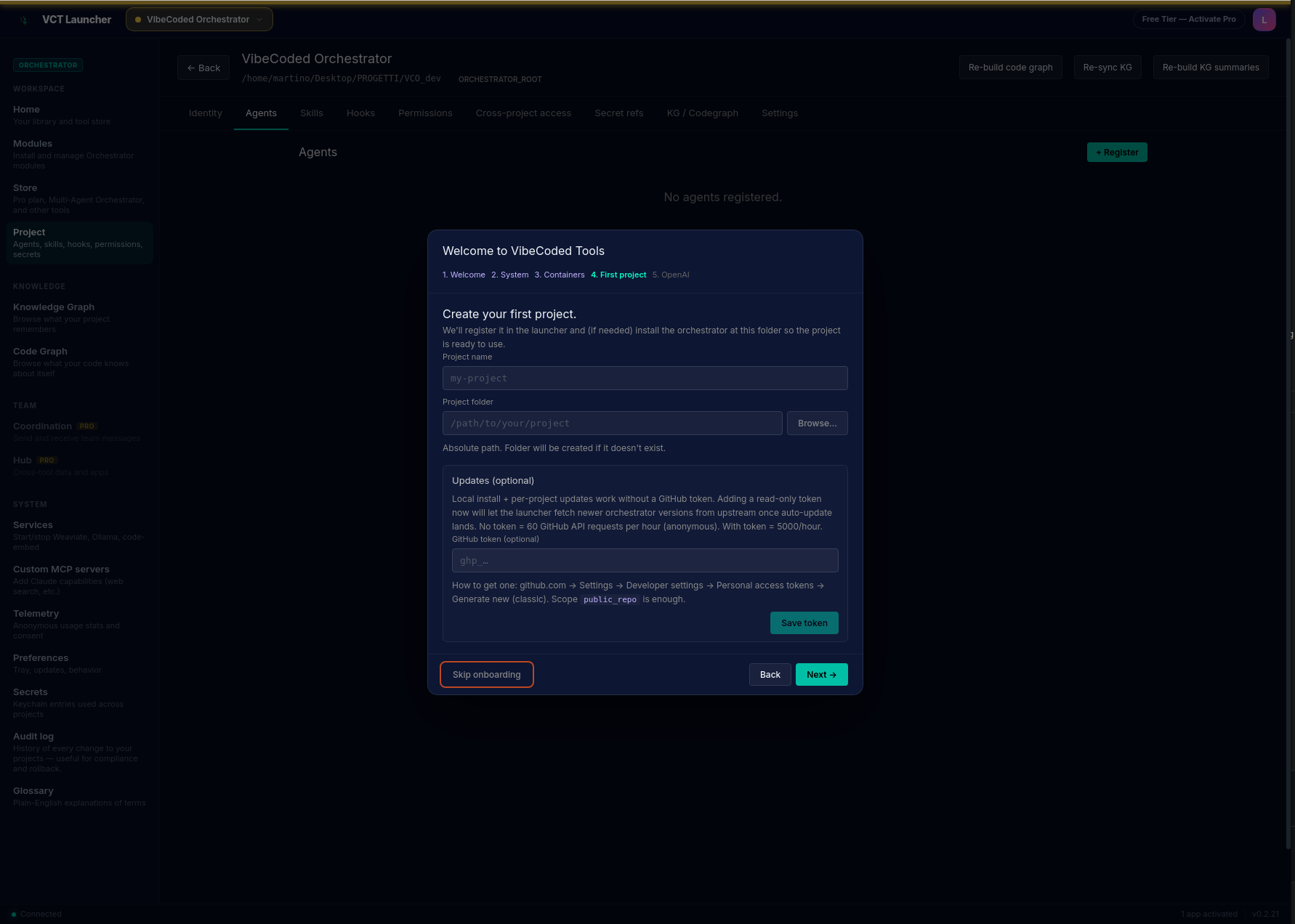Click the Project name input field

[x=645, y=378]
